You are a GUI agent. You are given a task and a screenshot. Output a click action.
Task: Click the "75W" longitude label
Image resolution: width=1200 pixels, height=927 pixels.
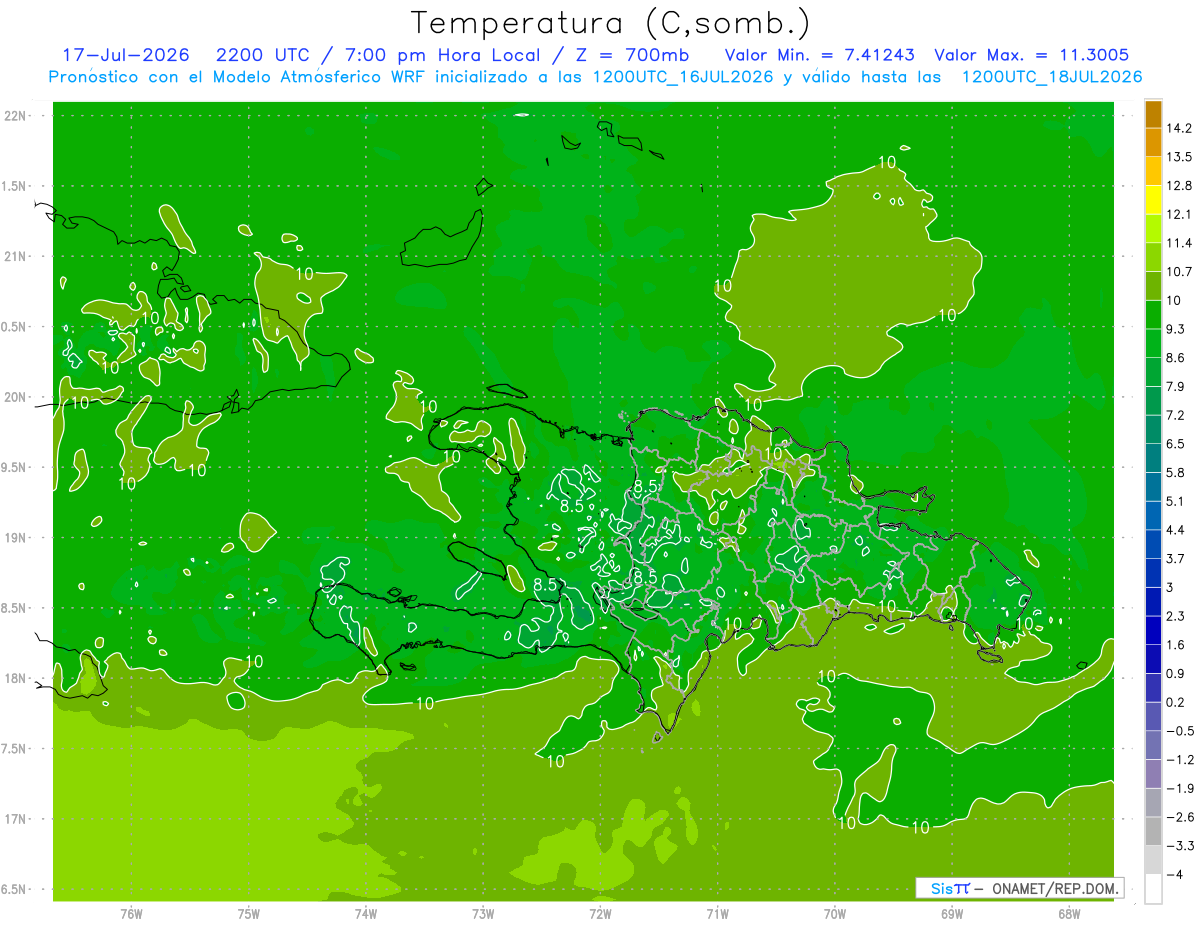click(x=248, y=914)
